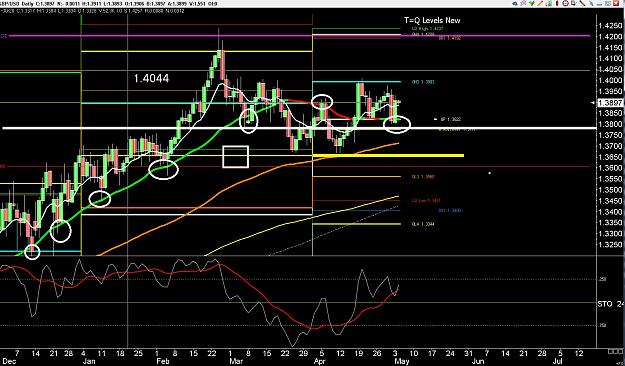Click the Mar month label on the time axis
The height and width of the screenshot is (366, 625).
point(237,361)
